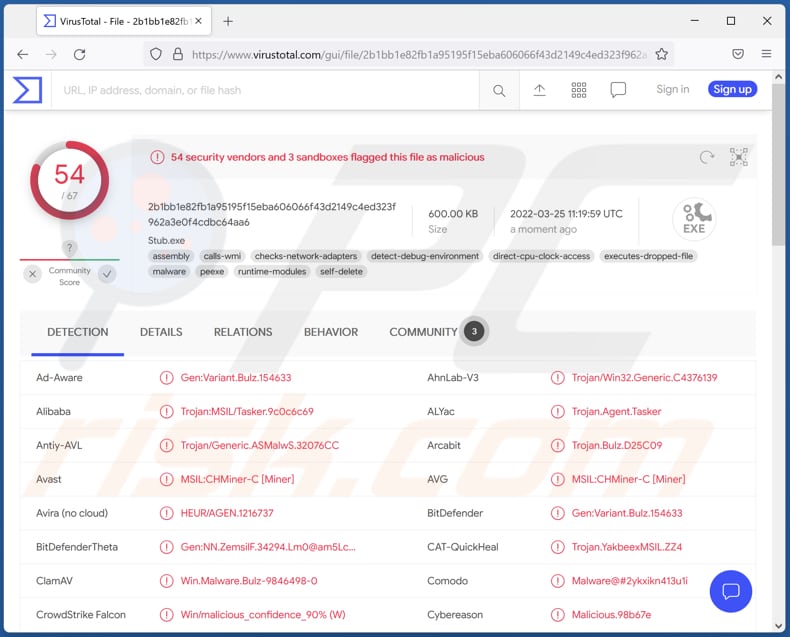Switch to the DETECTION tab
790x637 pixels.
coord(78,332)
